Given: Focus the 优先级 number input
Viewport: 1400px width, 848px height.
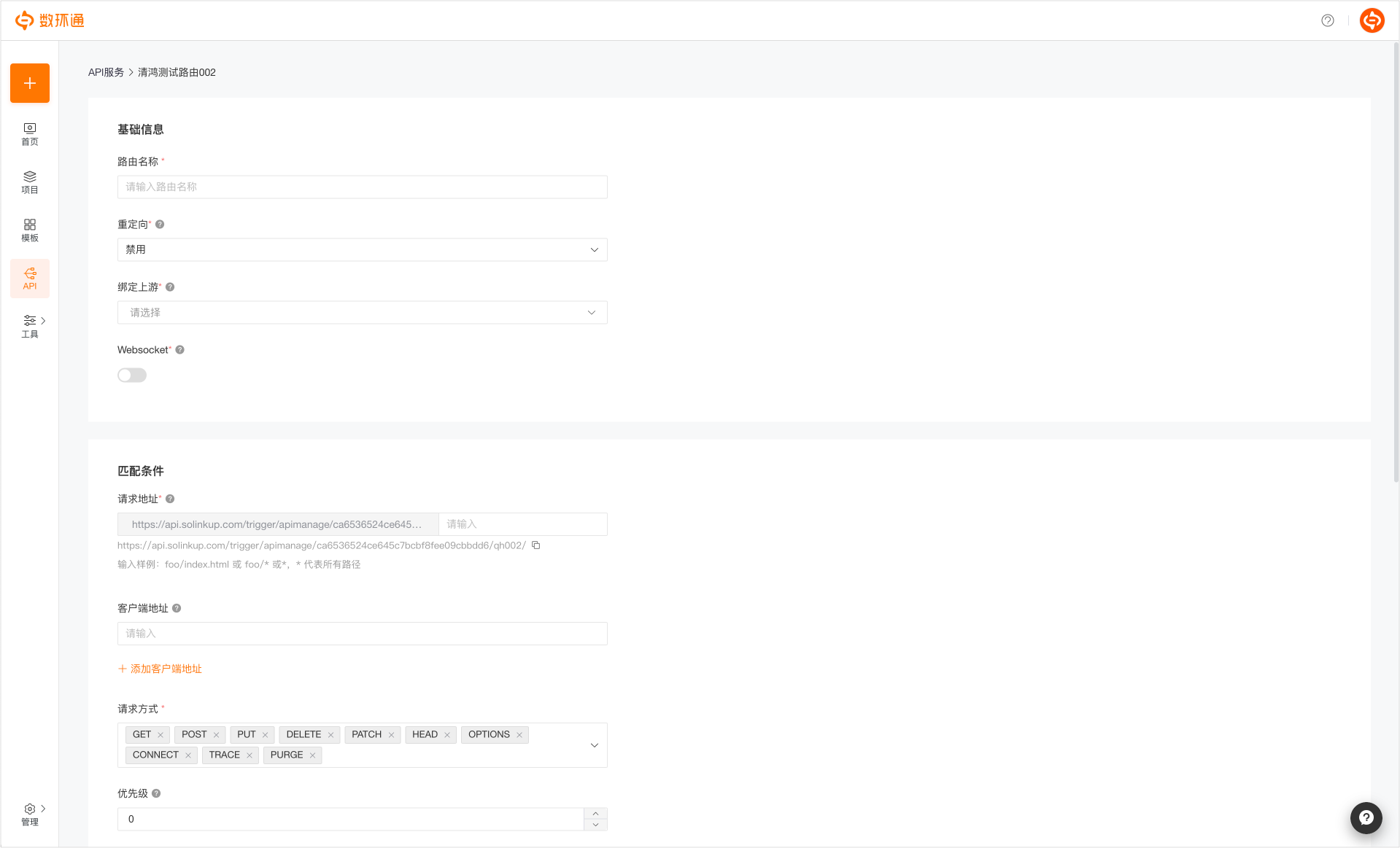Looking at the screenshot, I should coord(351,819).
